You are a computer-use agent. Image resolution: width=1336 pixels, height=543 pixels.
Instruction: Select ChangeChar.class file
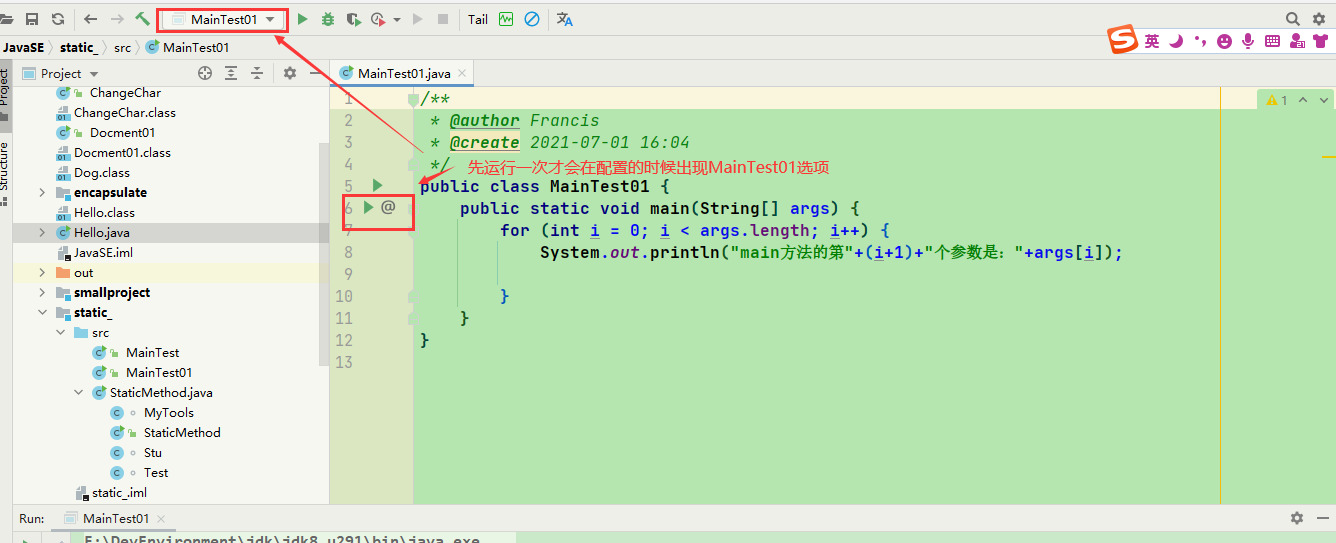pos(124,113)
